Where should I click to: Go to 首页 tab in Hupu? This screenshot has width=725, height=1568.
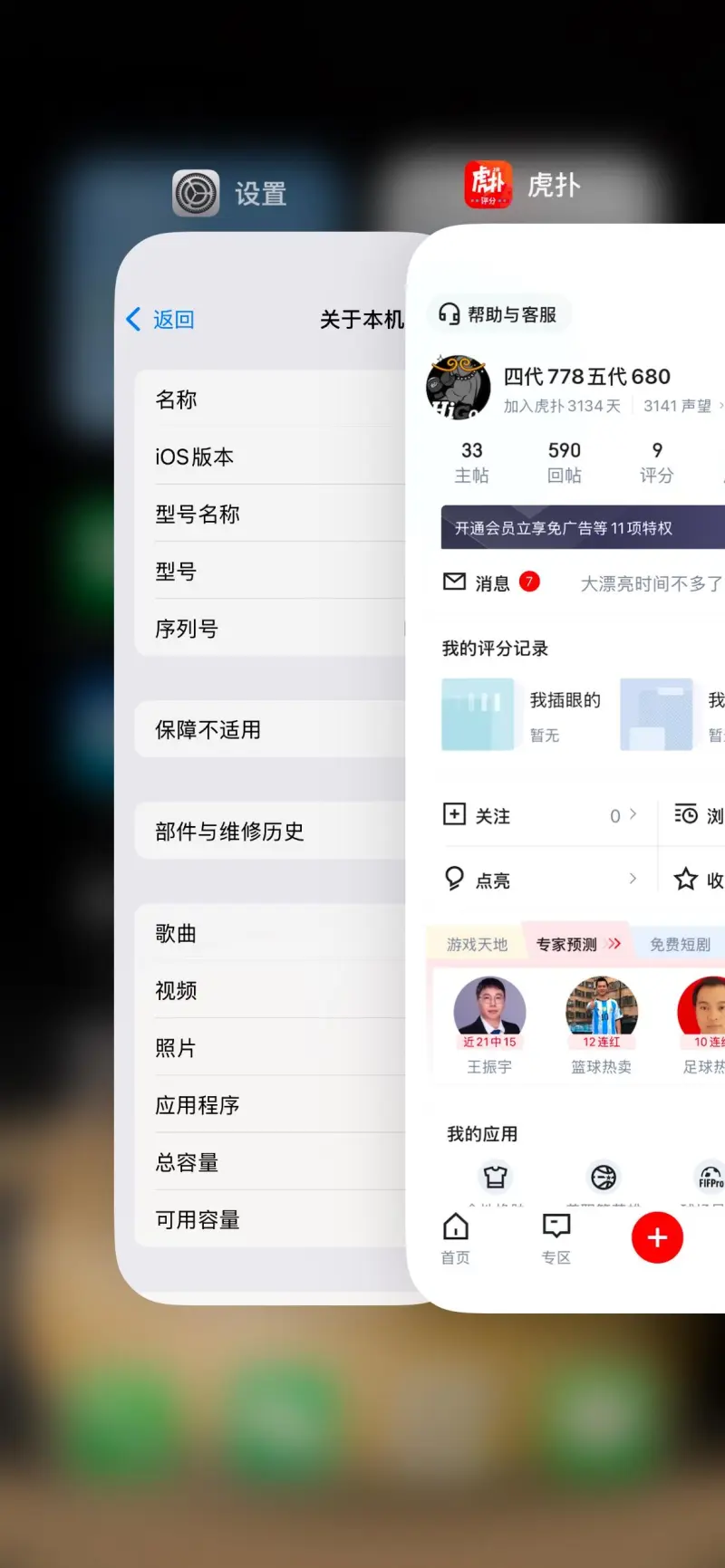click(x=455, y=1238)
